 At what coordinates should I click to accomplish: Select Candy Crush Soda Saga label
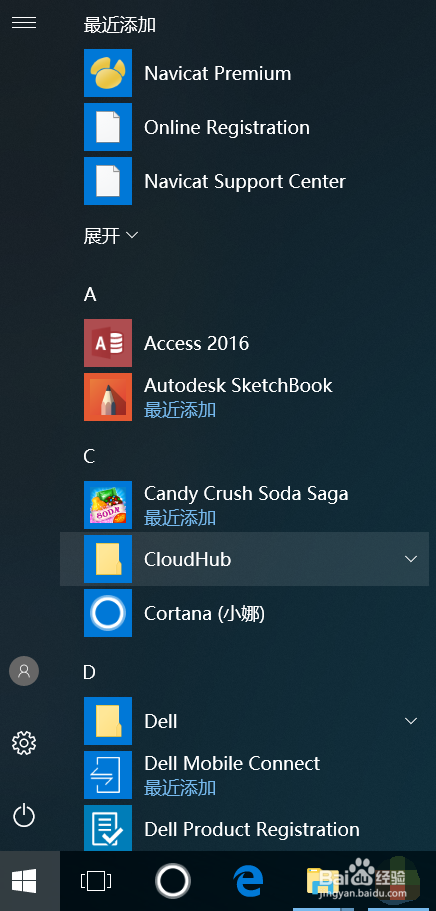click(x=246, y=494)
